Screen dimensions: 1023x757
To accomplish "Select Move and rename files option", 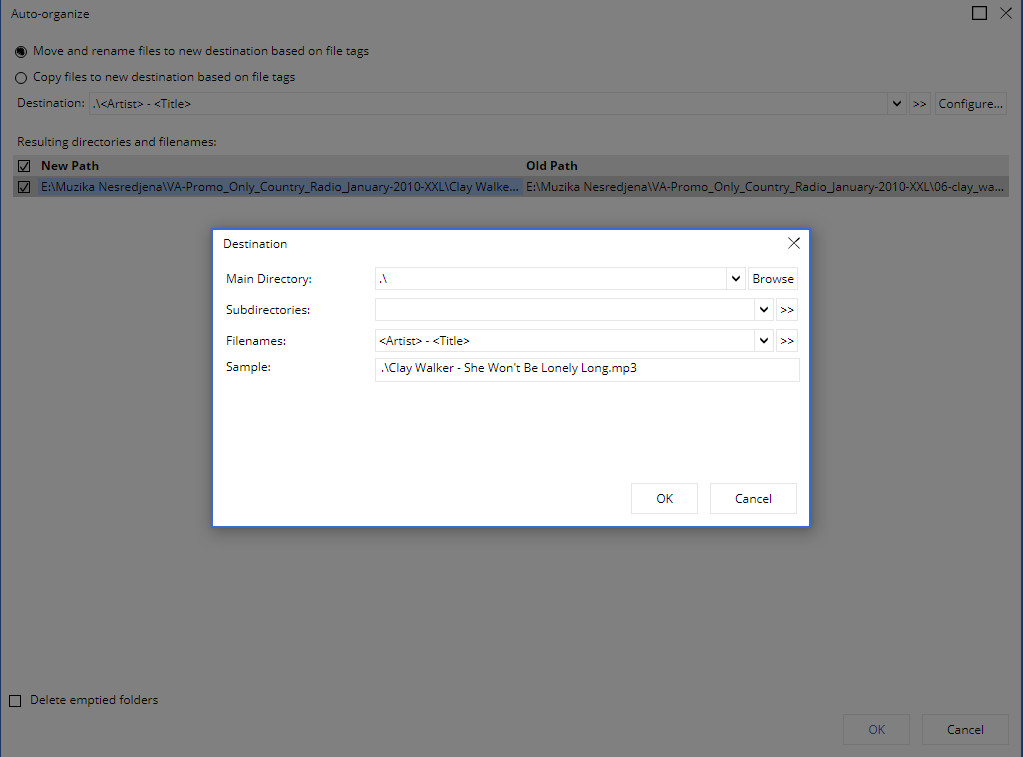I will tap(22, 51).
